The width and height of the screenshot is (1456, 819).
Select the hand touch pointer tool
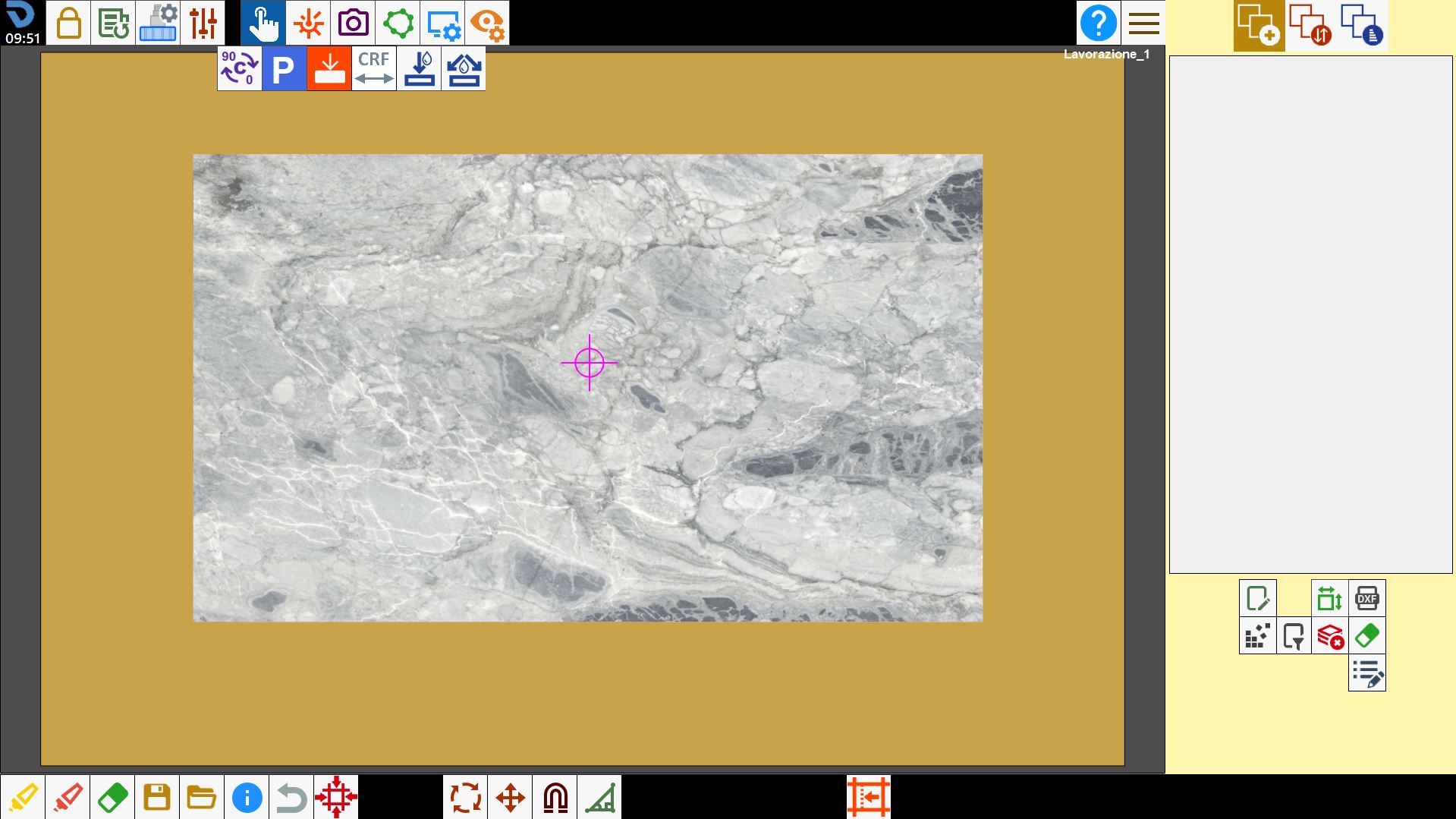tap(263, 23)
